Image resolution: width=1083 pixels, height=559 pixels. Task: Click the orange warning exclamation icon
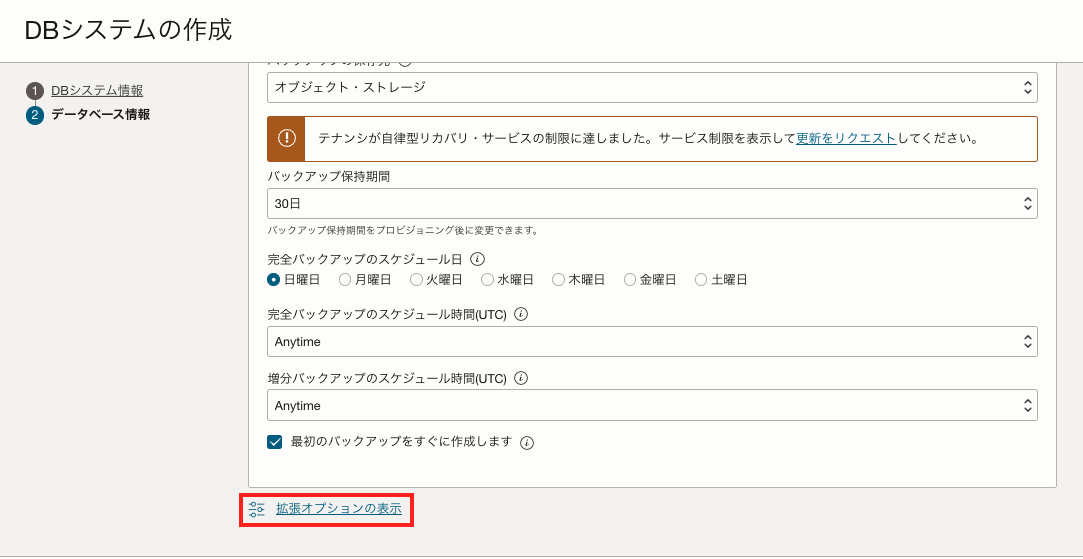[x=287, y=139]
